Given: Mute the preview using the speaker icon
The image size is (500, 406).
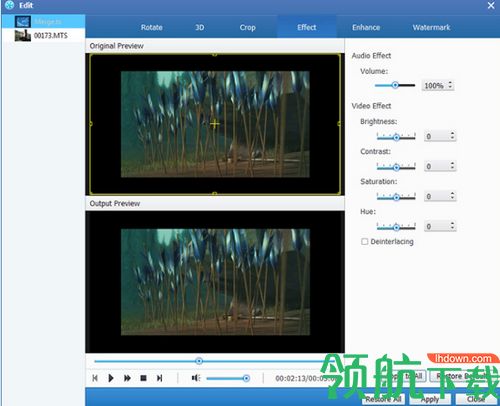Looking at the screenshot, I should (196, 378).
